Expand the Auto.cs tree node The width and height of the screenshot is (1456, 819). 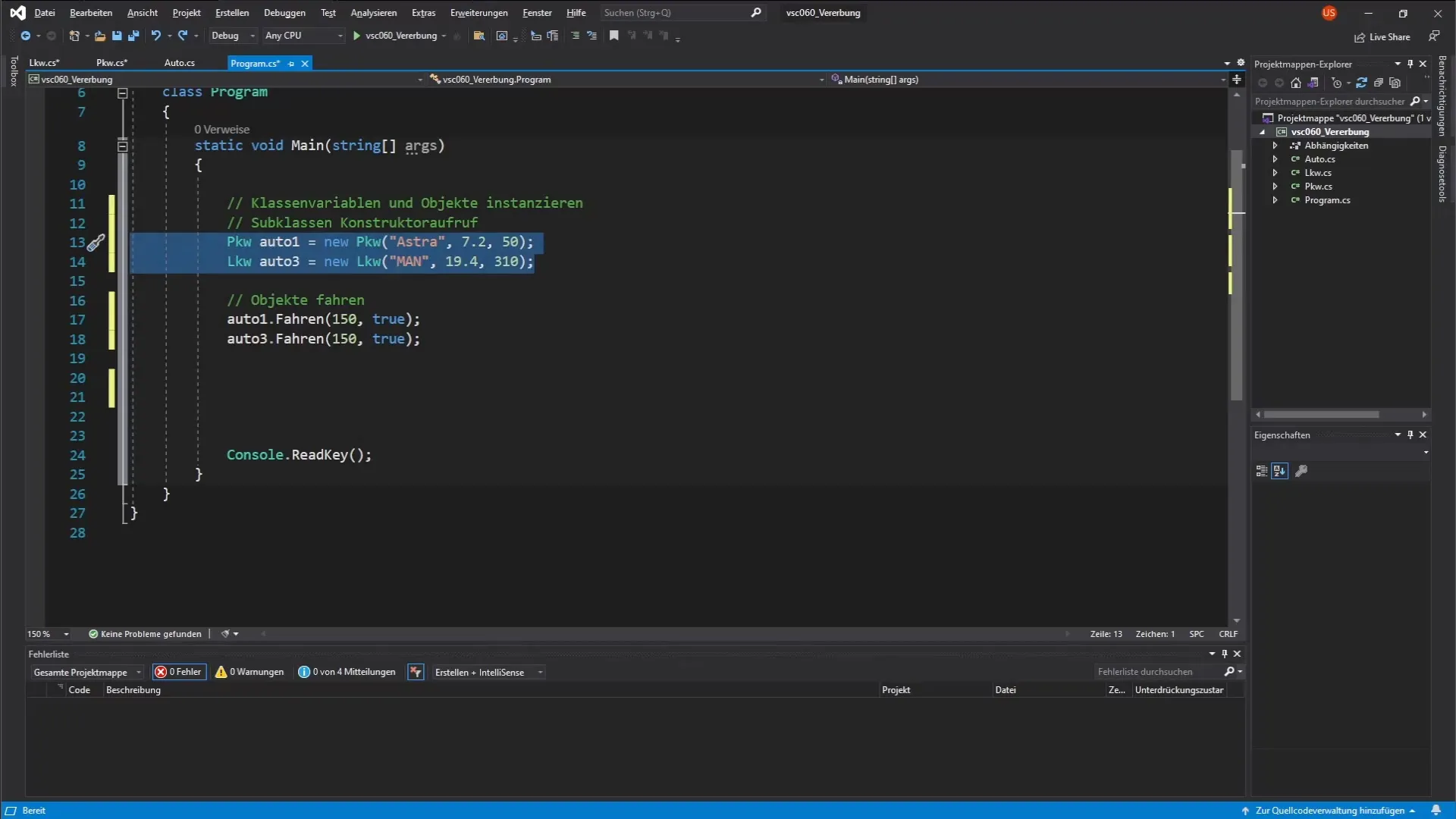[x=1276, y=159]
